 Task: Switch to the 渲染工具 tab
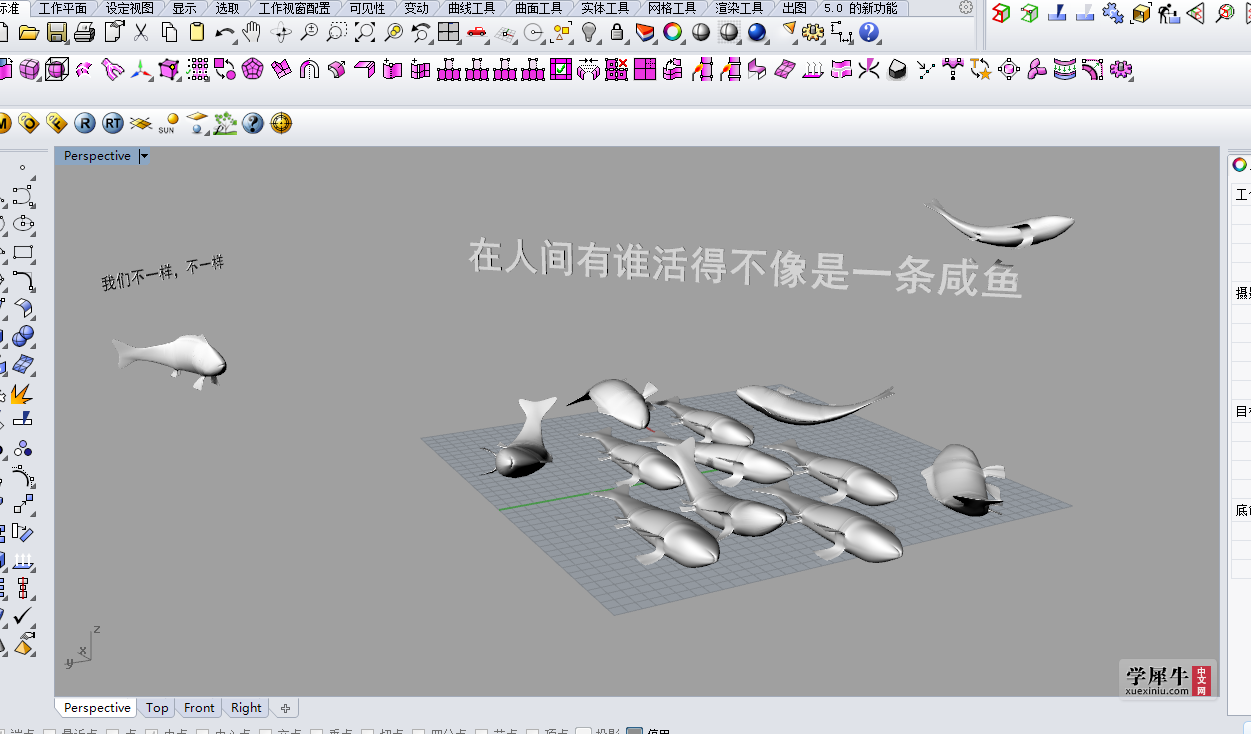[x=739, y=8]
